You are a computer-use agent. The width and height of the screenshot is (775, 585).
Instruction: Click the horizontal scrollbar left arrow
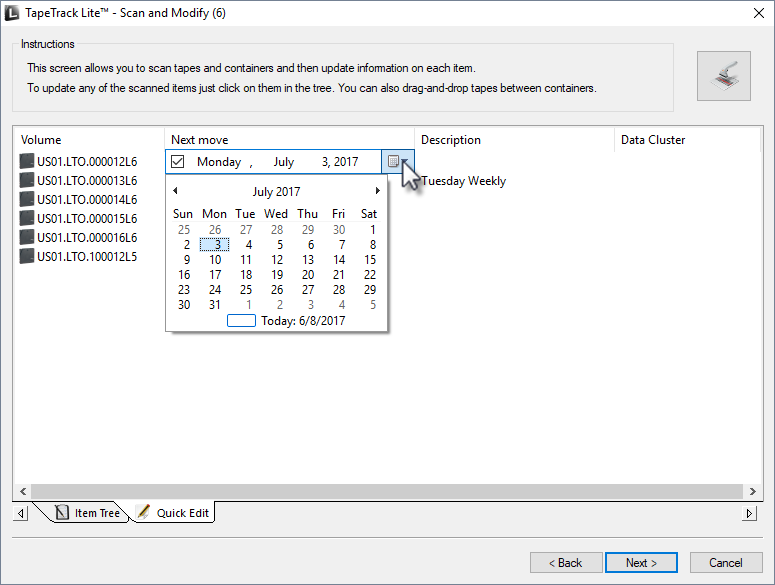pyautogui.click(x=23, y=491)
